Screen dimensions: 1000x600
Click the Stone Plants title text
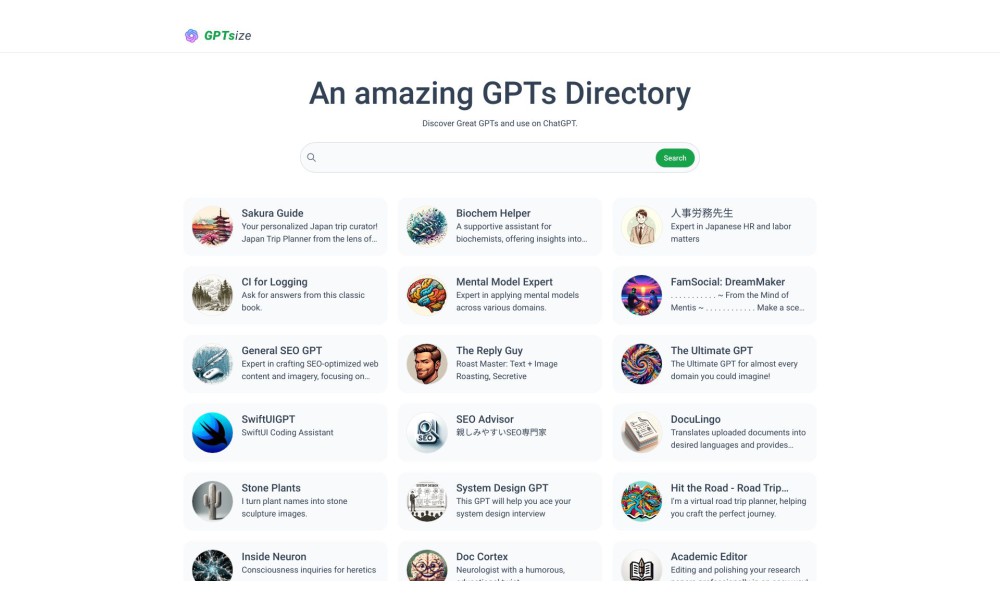[271, 488]
